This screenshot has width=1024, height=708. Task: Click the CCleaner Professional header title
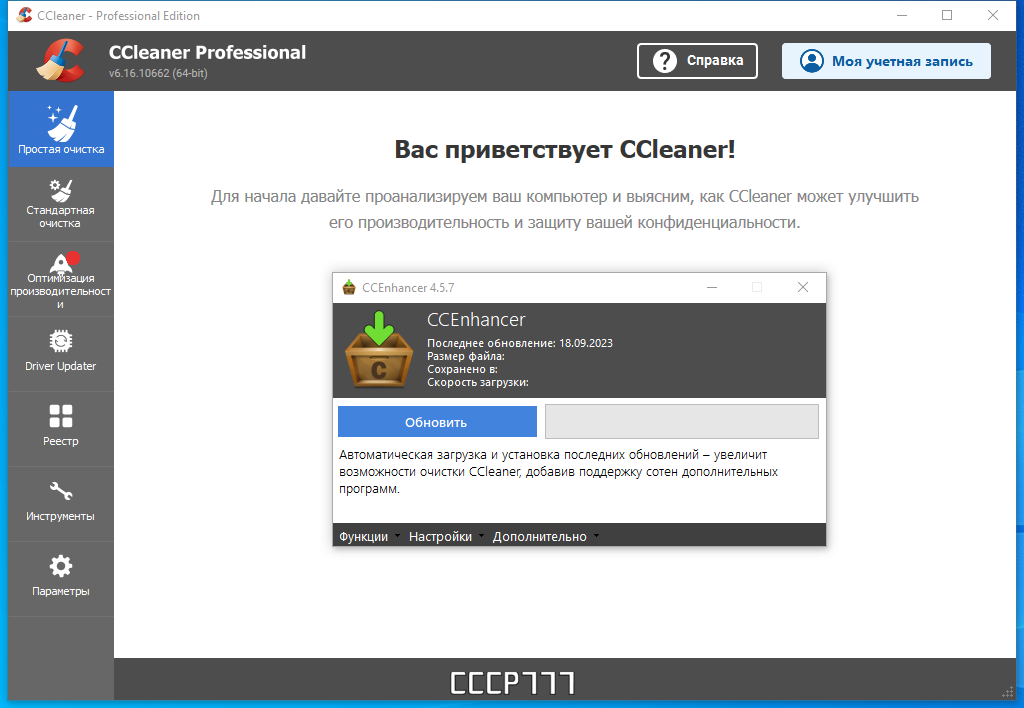pos(207,52)
